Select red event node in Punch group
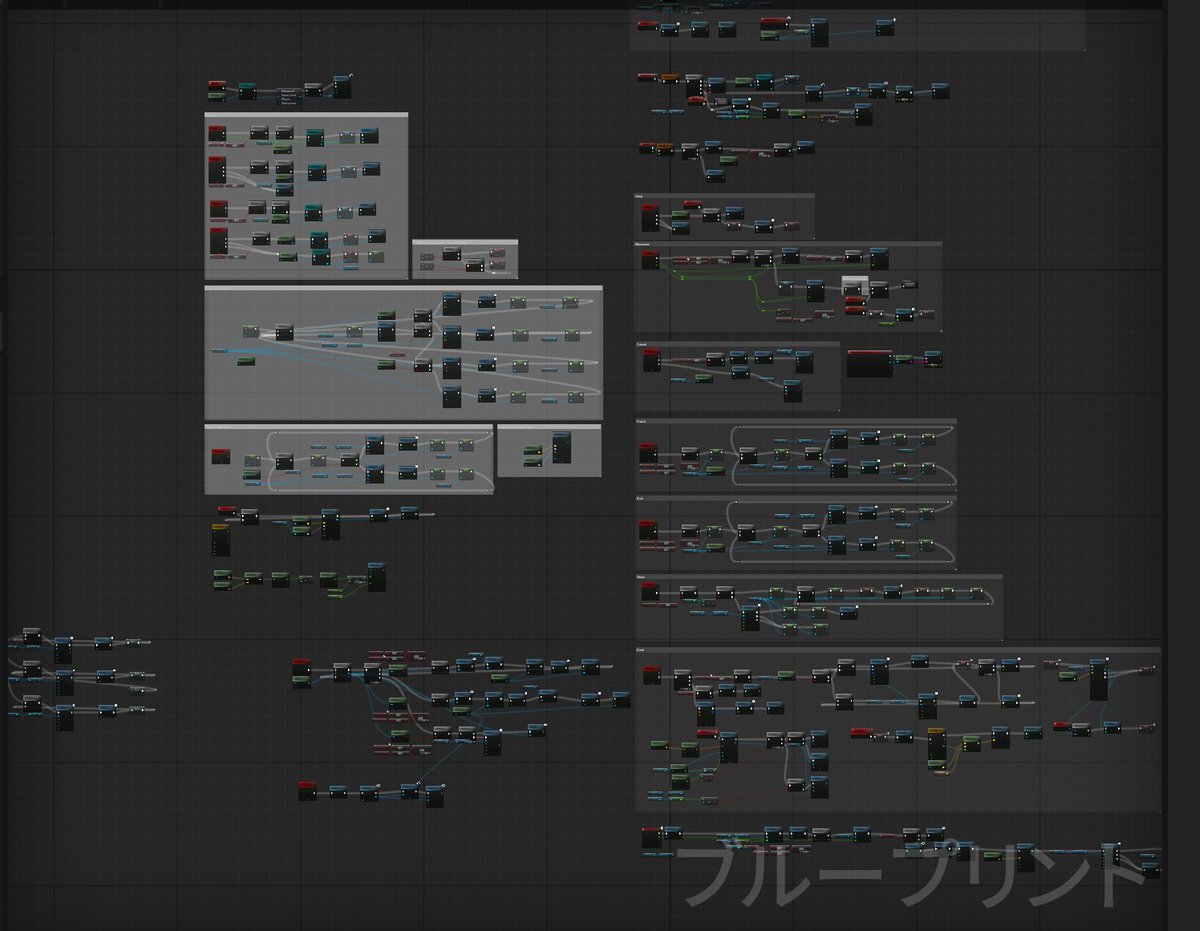 click(650, 452)
